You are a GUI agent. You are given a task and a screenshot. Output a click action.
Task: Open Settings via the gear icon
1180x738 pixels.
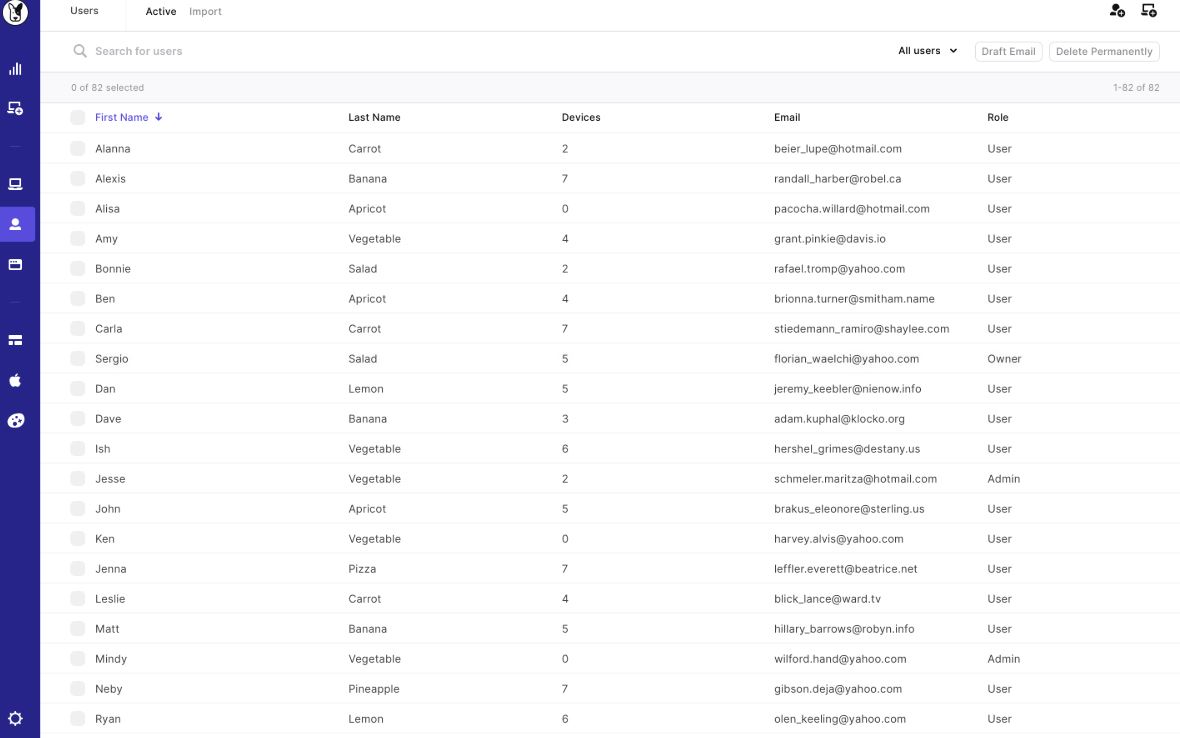click(16, 718)
